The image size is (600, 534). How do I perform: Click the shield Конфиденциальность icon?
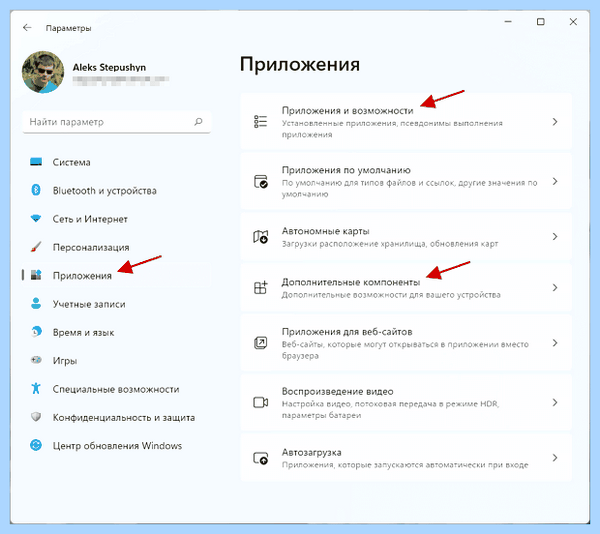coord(36,417)
